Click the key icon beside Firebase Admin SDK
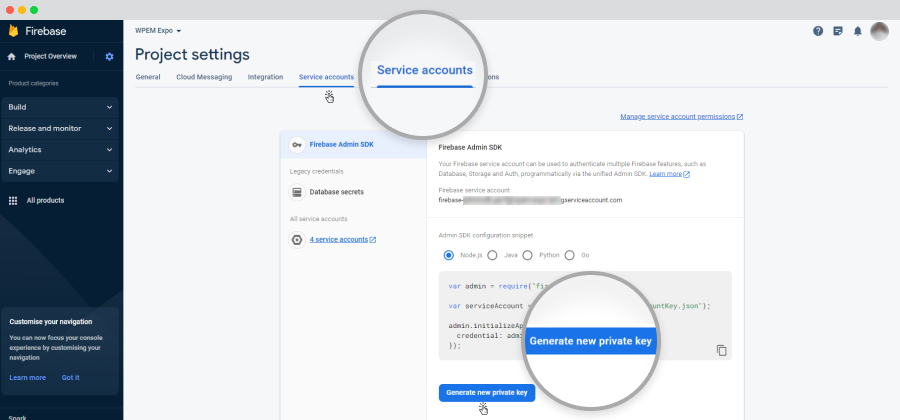The width and height of the screenshot is (900, 420). 297,145
